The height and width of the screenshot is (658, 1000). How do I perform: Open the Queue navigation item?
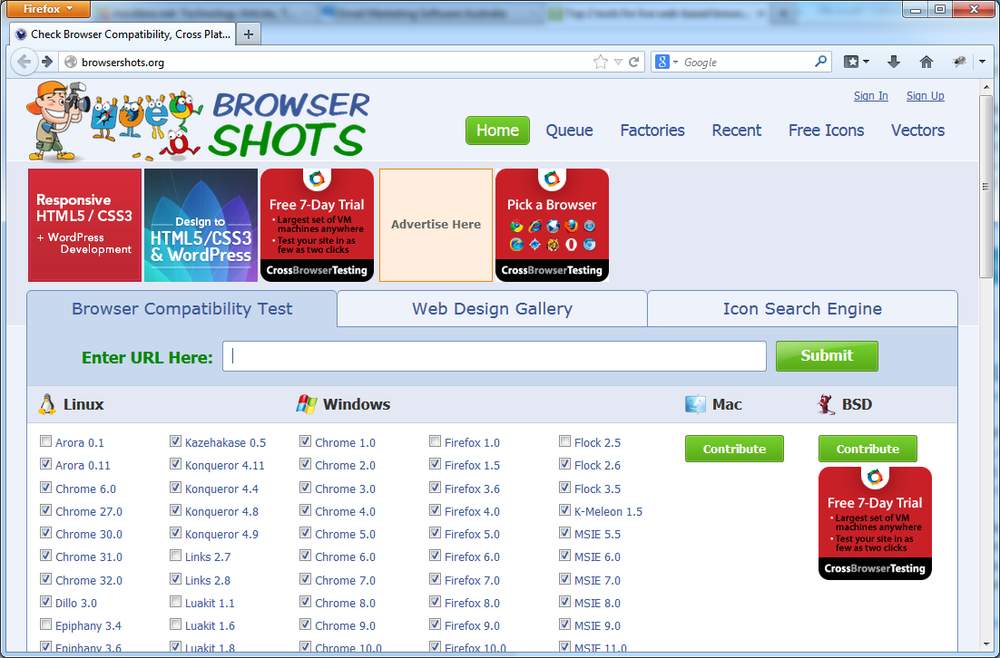point(569,130)
